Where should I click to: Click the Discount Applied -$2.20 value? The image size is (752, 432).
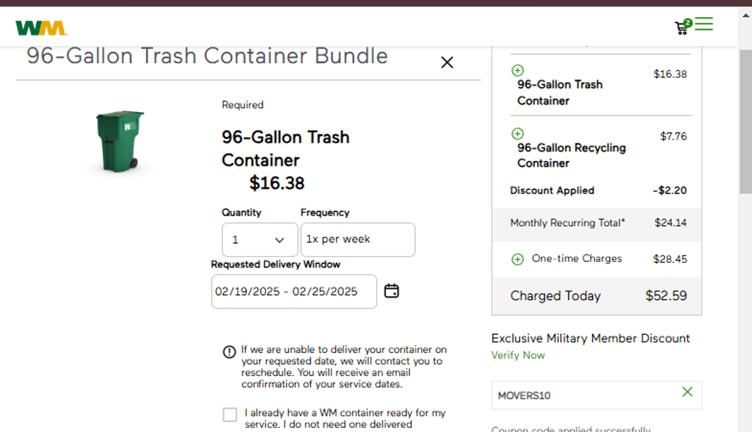tap(670, 190)
